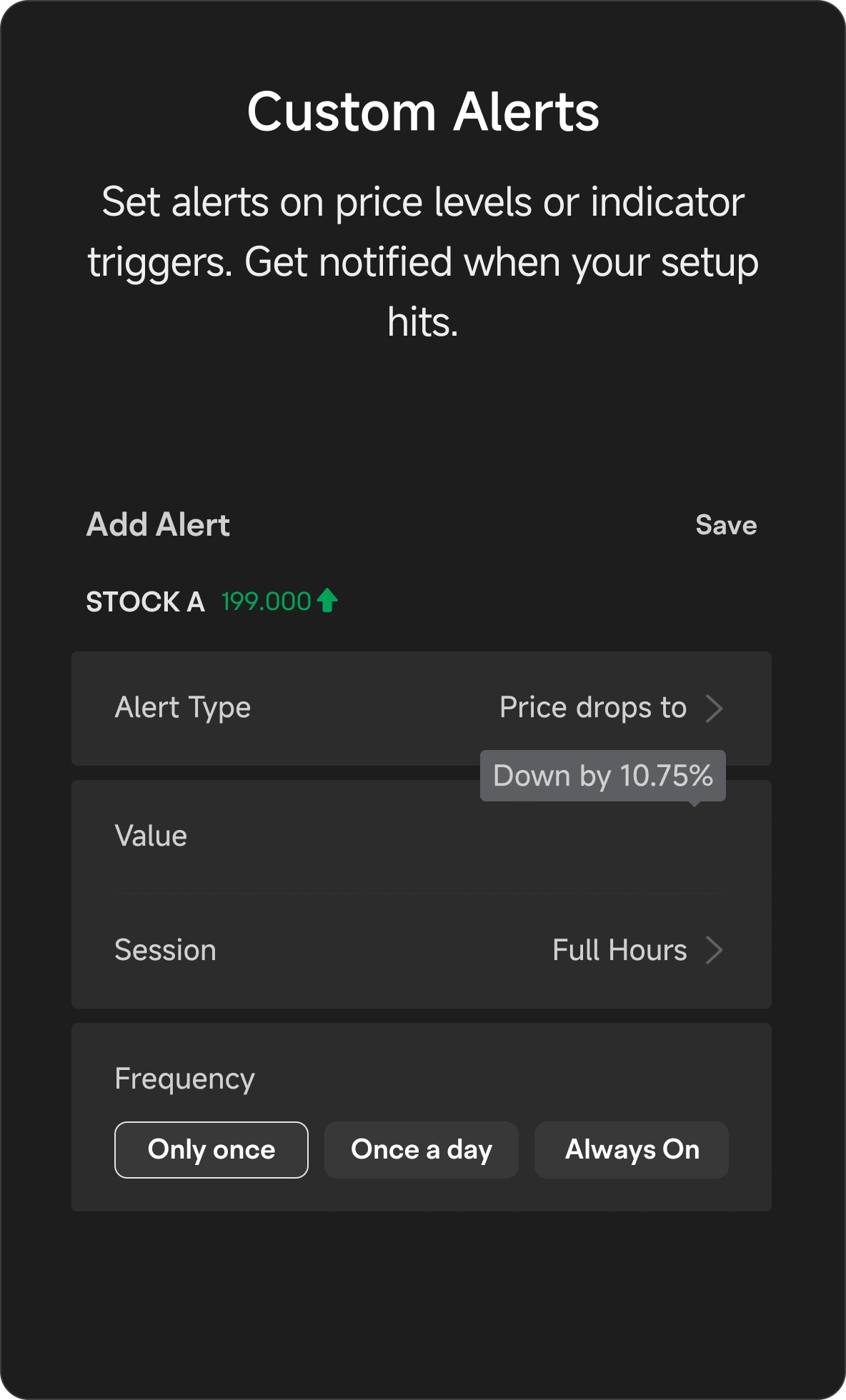
Task: Select the Always On frequency option
Action: point(632,1150)
